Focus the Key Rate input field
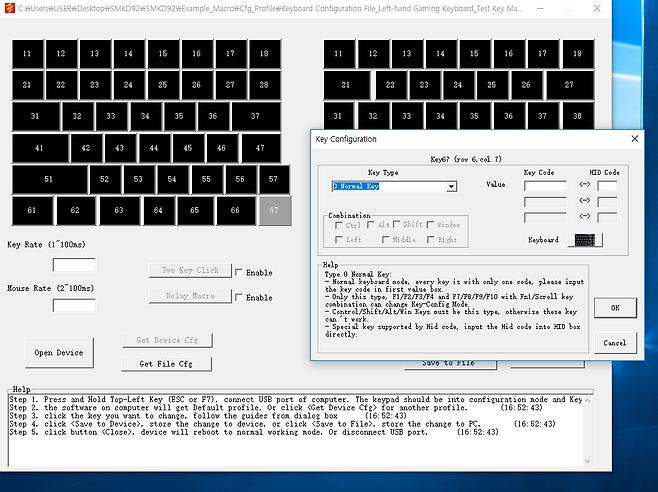The image size is (658, 492). point(74,265)
